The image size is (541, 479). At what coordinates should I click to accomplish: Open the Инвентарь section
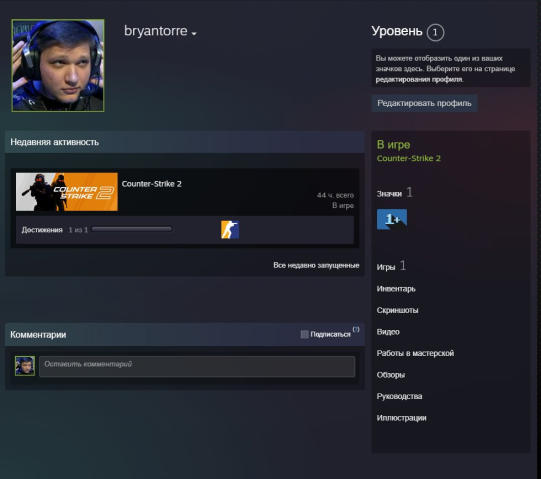396,289
